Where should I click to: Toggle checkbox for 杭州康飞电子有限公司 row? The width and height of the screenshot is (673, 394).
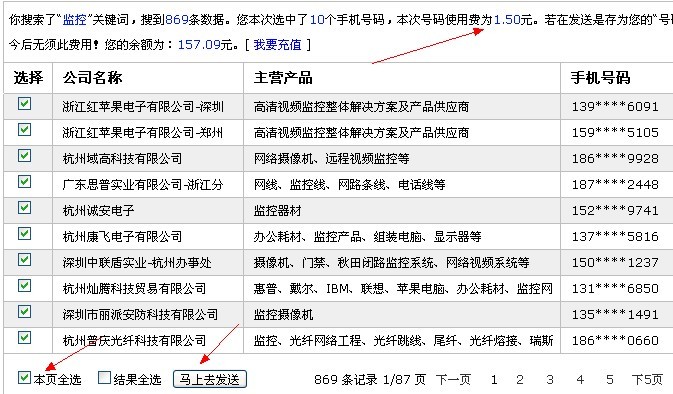24,233
